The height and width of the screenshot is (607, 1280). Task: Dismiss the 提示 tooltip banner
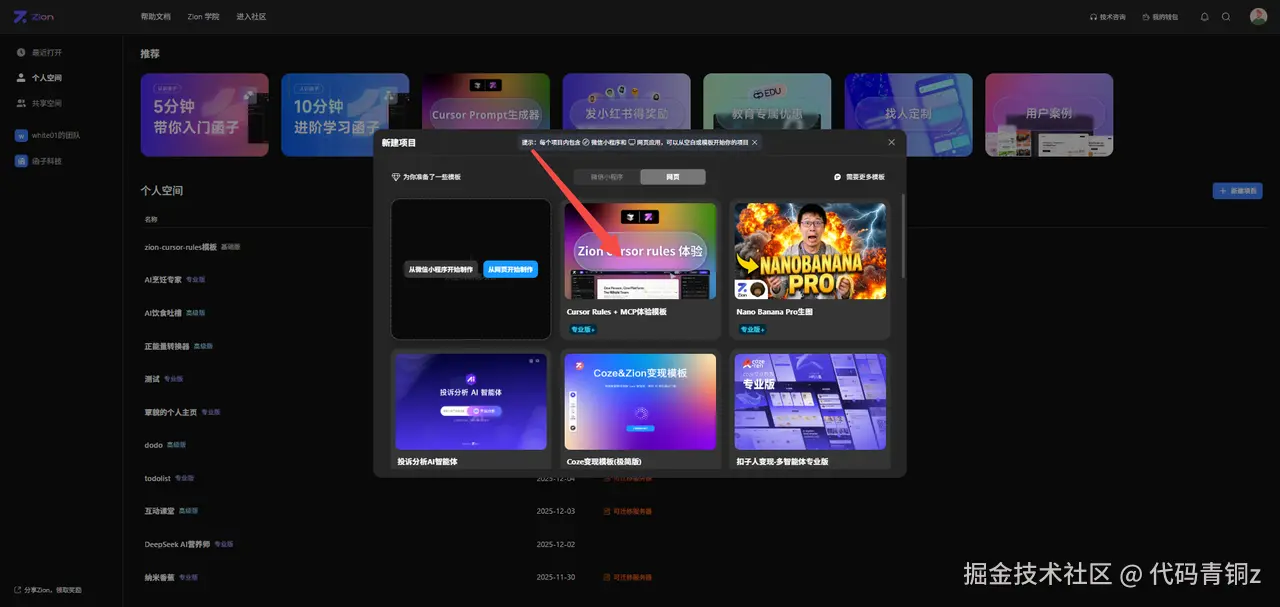[754, 142]
